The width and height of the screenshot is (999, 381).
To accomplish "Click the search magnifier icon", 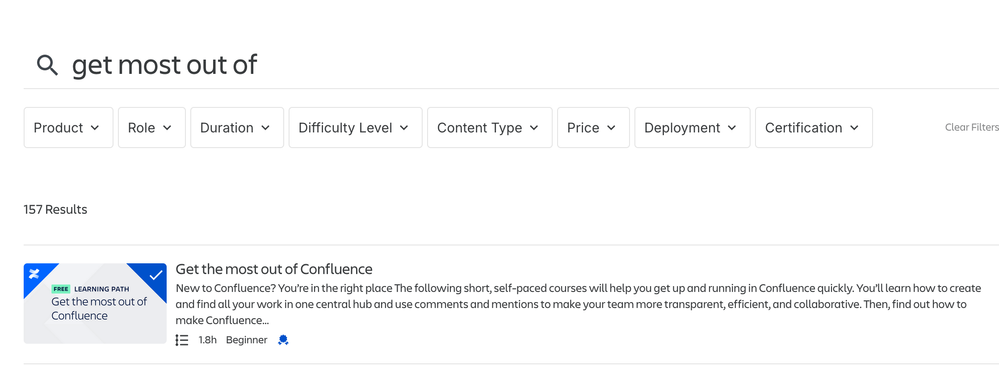I will coord(47,65).
